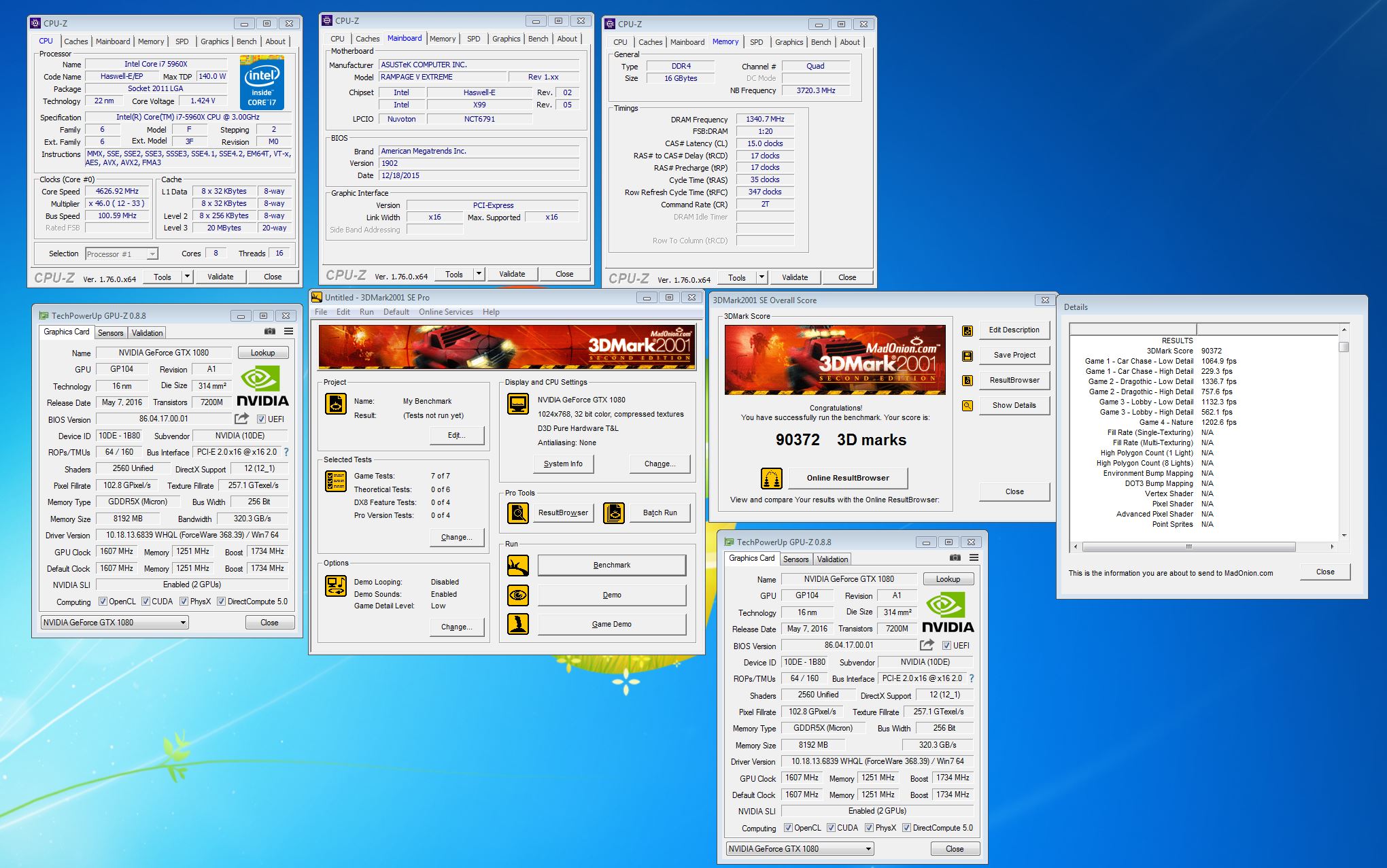The height and width of the screenshot is (868, 1387).
Task: Open Online Services menu in 3DMark2001
Action: point(446,312)
